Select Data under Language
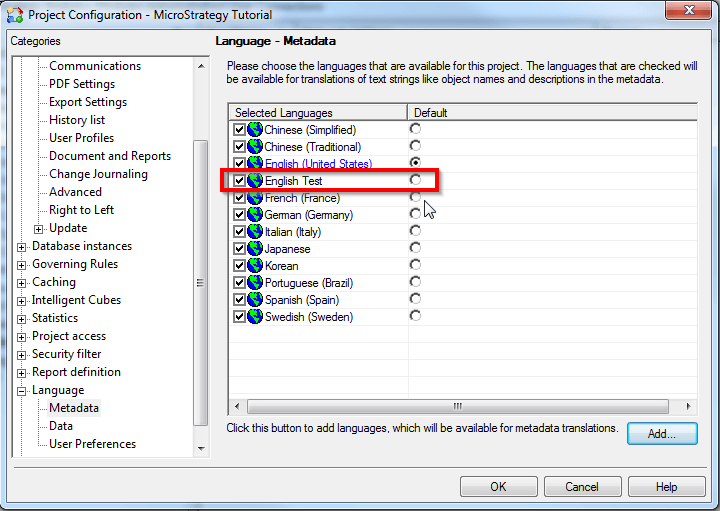 pyautogui.click(x=61, y=426)
